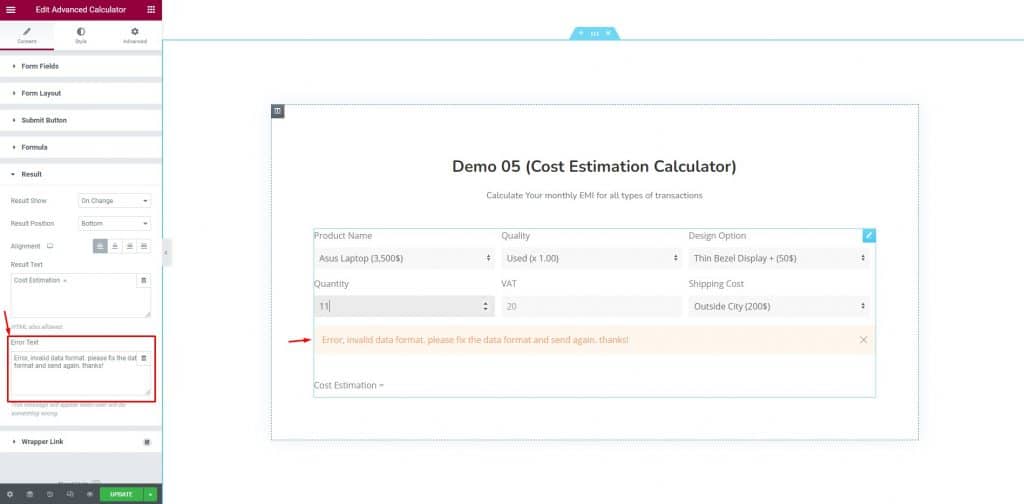Click into the Quantity input field
Screen dimensions: 1024x504
point(404,306)
